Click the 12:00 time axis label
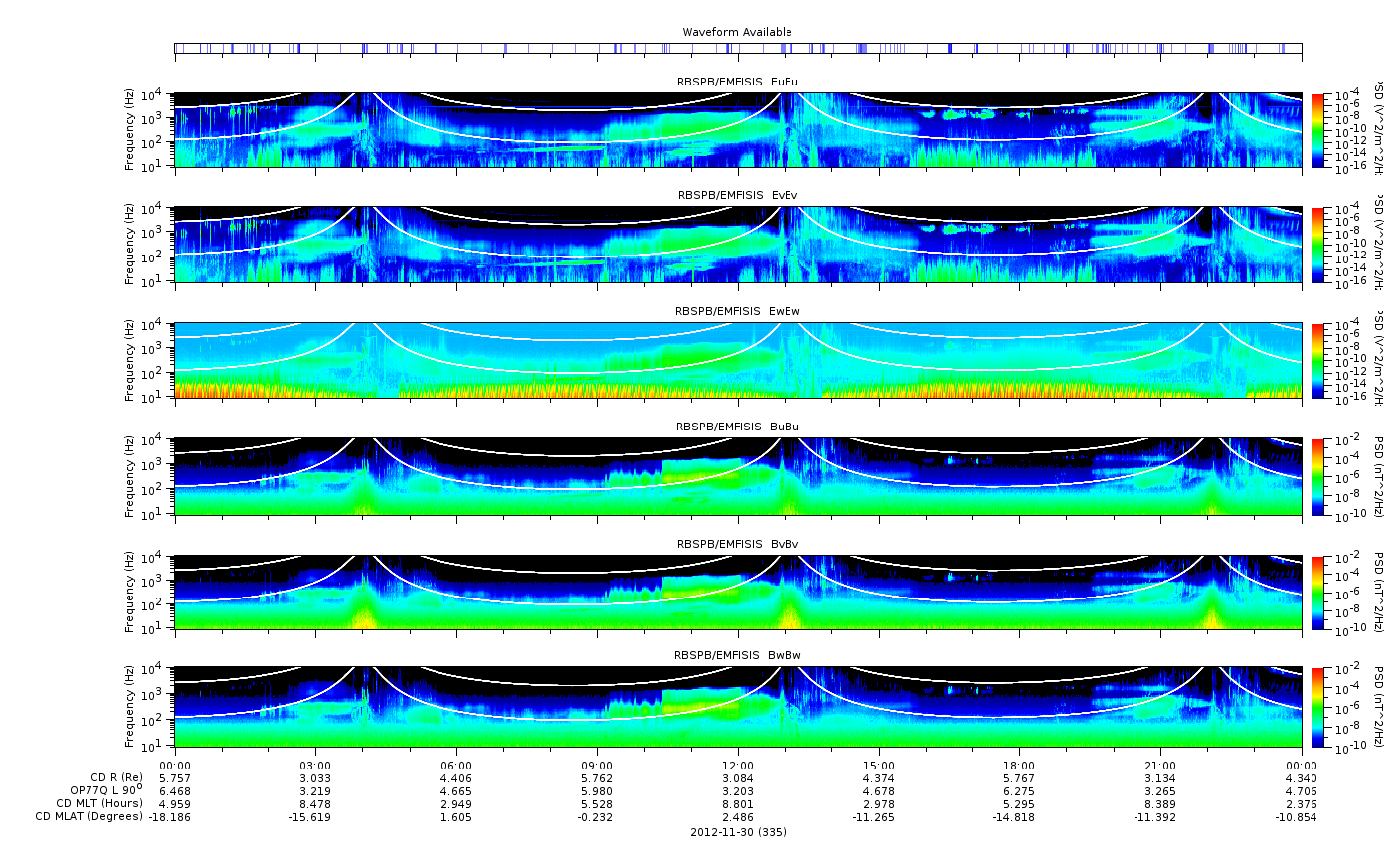The height and width of the screenshot is (854, 1400). (738, 766)
